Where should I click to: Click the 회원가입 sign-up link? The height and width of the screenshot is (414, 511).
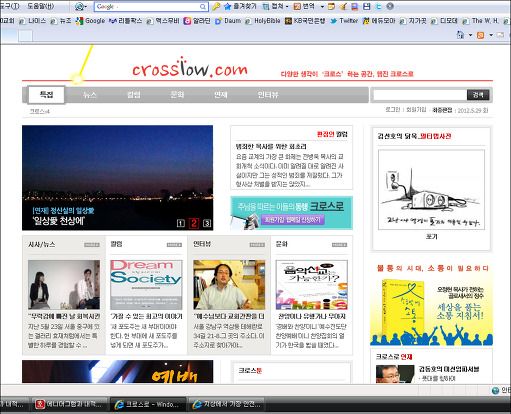coord(416,110)
